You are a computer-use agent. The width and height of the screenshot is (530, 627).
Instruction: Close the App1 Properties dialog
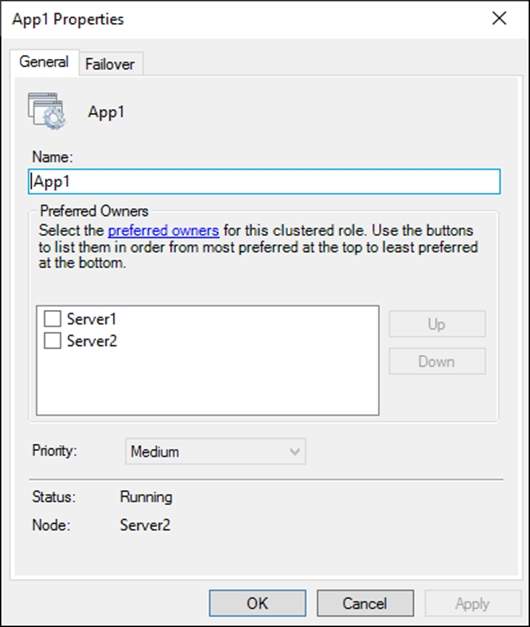click(x=499, y=18)
